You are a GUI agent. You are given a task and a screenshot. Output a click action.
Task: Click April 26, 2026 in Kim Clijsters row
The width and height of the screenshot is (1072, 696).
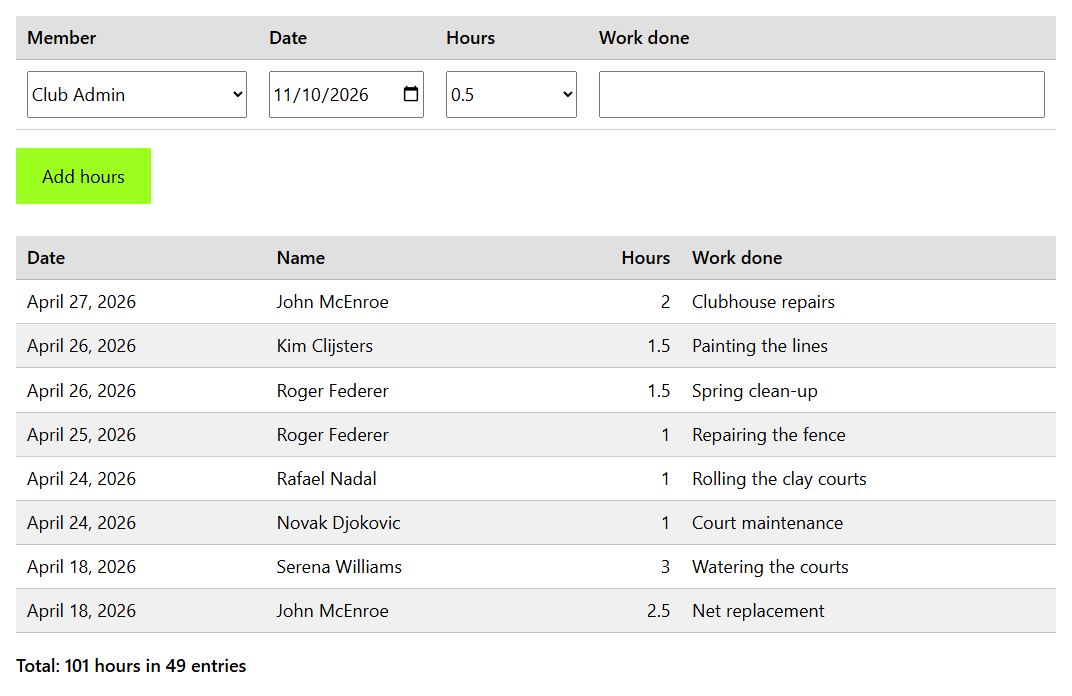pos(81,346)
